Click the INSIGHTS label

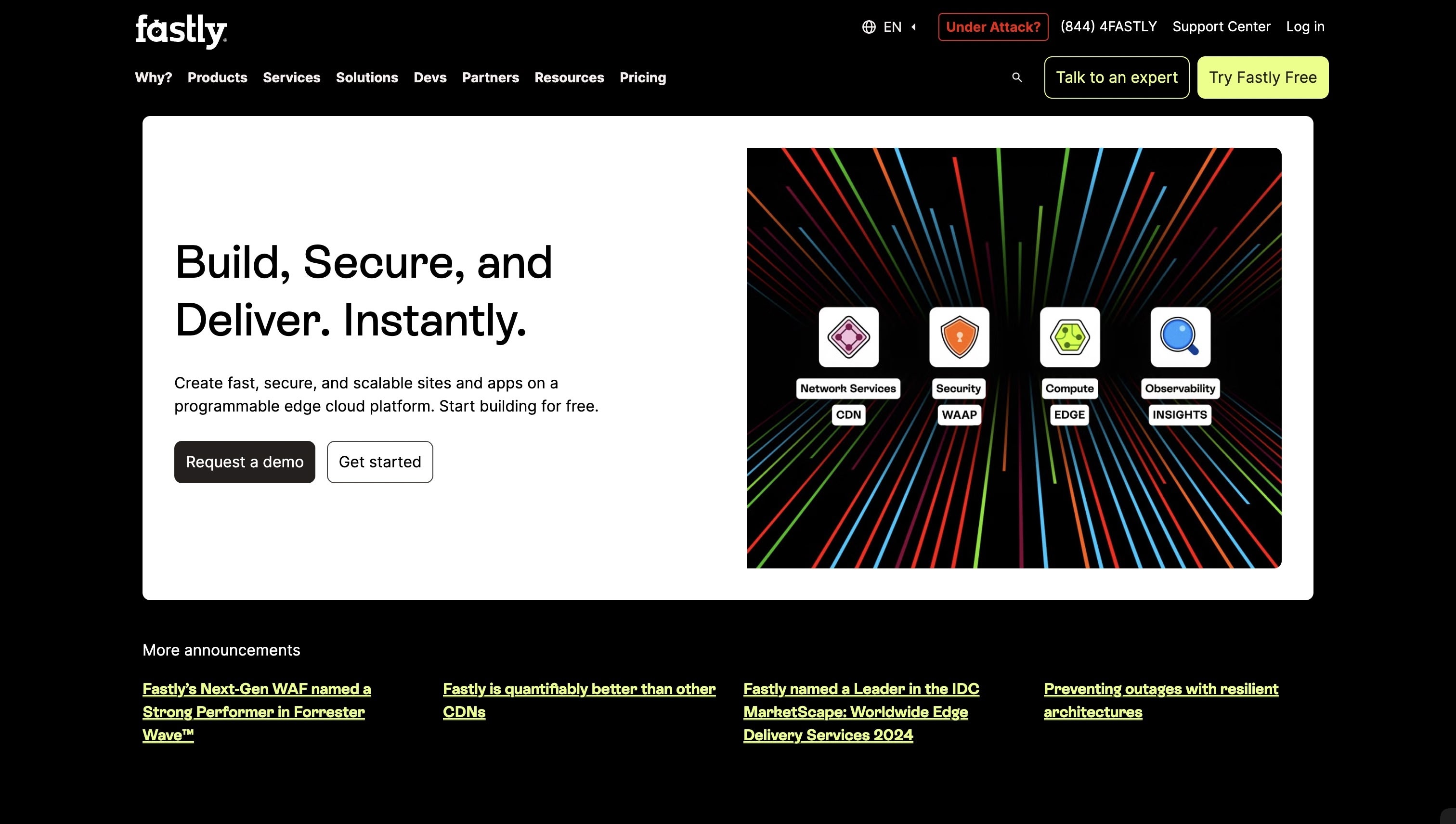[1180, 414]
